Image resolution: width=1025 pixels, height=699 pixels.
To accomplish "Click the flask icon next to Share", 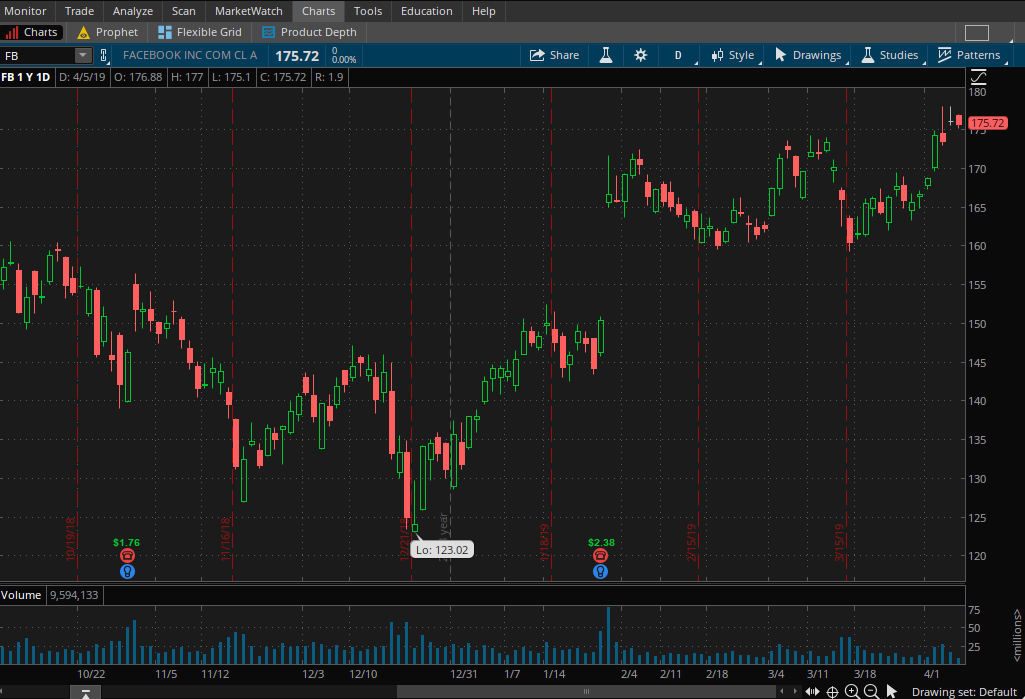I will pyautogui.click(x=606, y=56).
